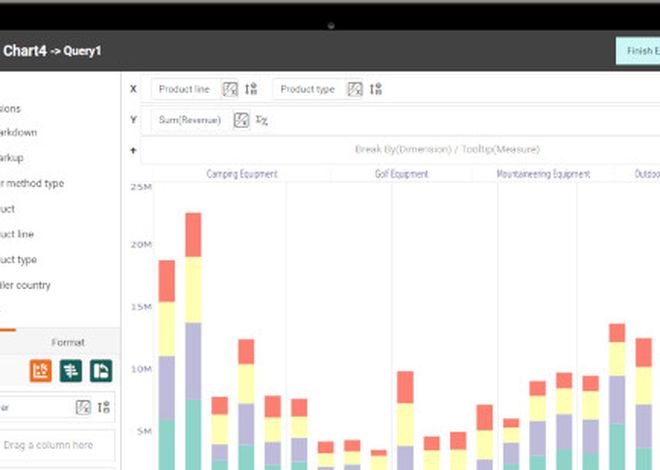Select the orange chart icon under Format
This screenshot has width=660, height=470.
pyautogui.click(x=40, y=371)
